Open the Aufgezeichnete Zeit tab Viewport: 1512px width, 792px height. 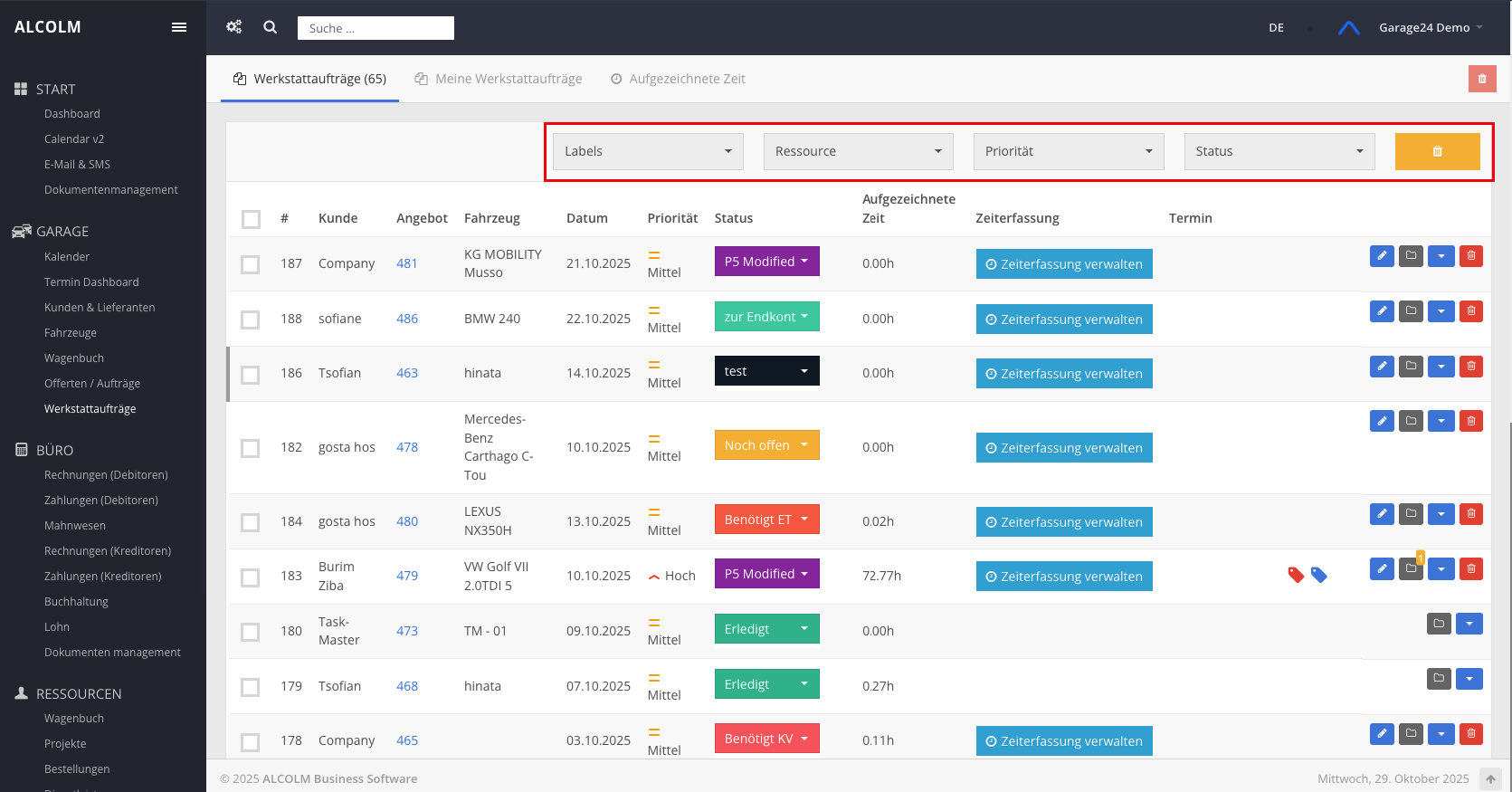click(x=678, y=79)
